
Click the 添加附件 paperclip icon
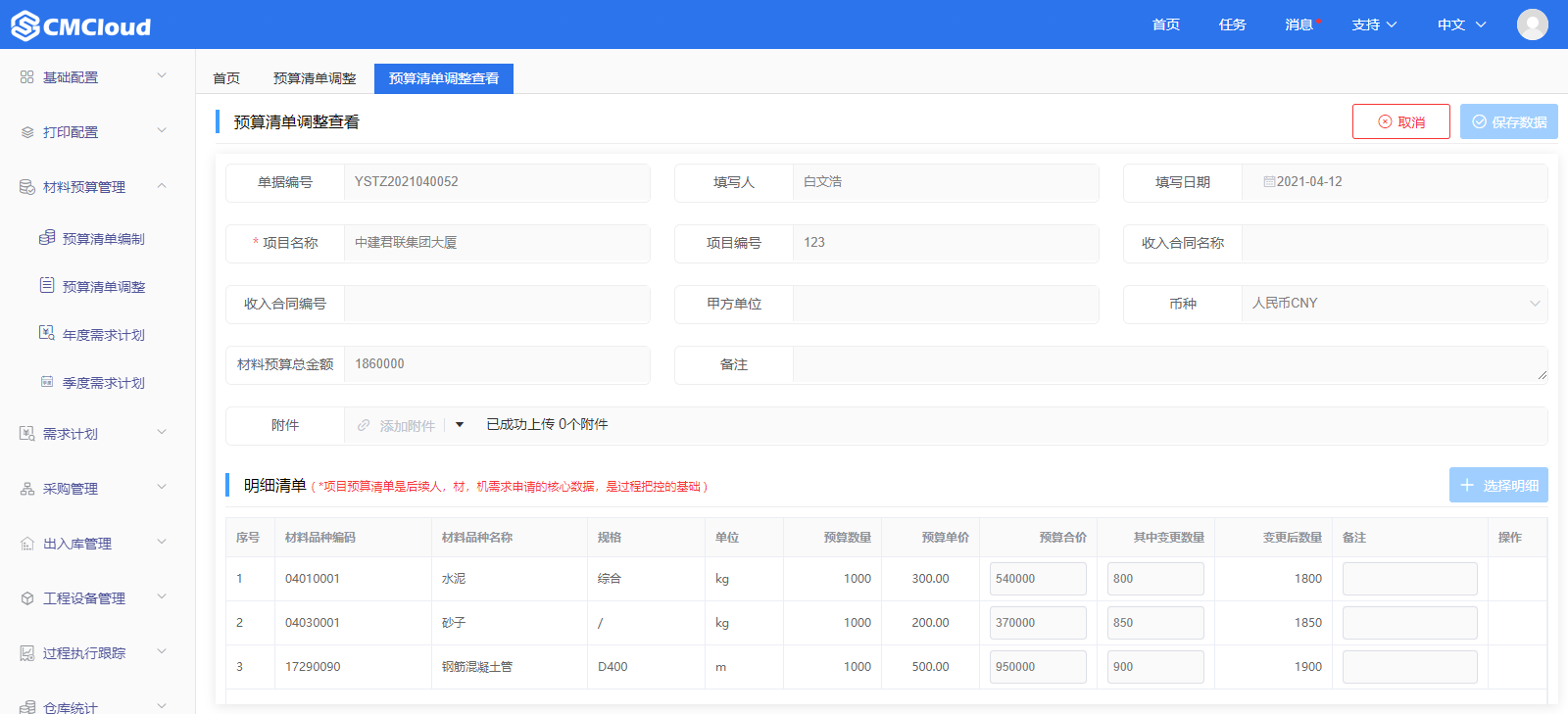pyautogui.click(x=364, y=425)
